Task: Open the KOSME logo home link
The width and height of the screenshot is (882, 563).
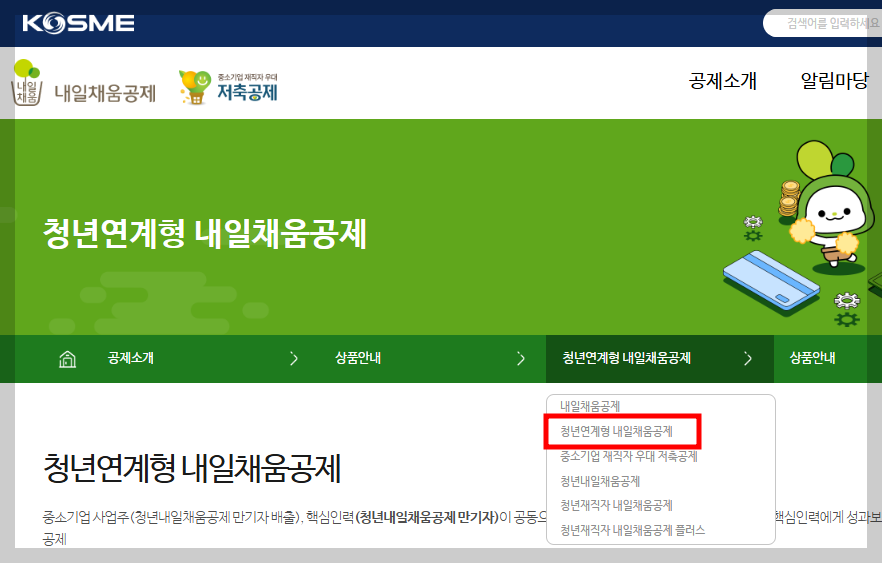Action: [78, 23]
